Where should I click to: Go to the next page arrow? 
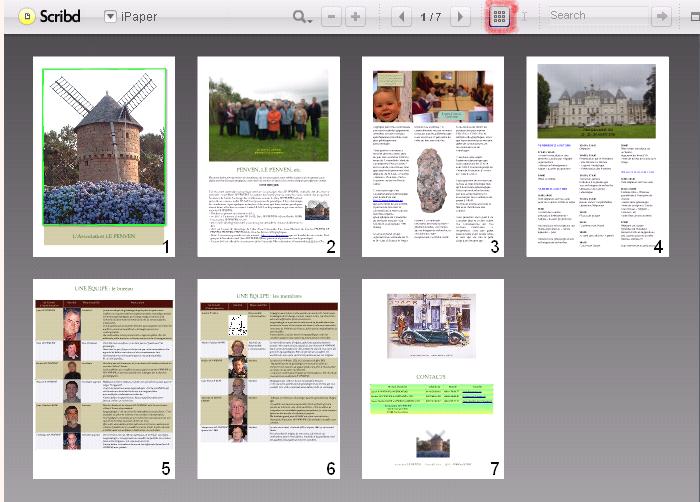459,16
